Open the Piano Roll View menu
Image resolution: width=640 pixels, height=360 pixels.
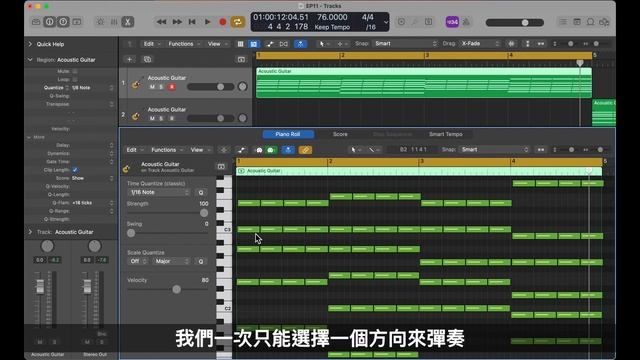point(200,150)
